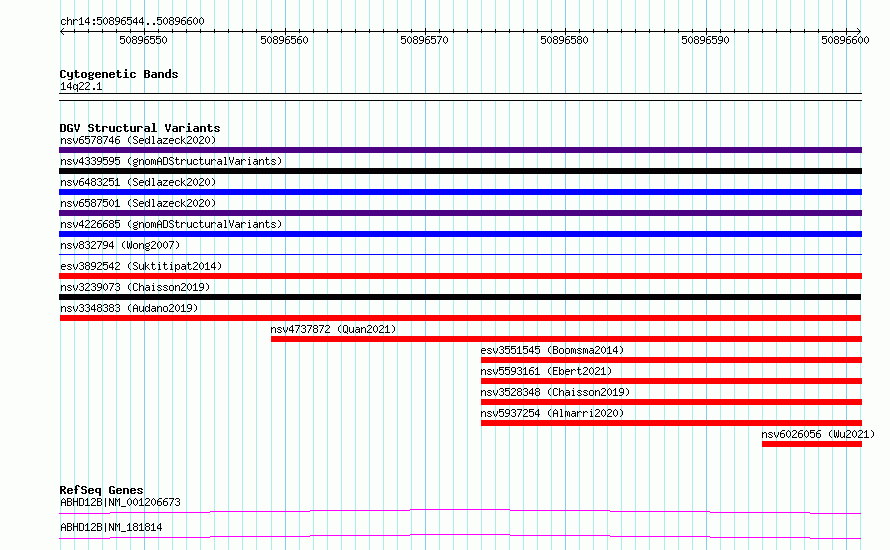Click ruler position 50896550
Image resolution: width=890 pixels, height=550 pixels.
pyautogui.click(x=144, y=40)
